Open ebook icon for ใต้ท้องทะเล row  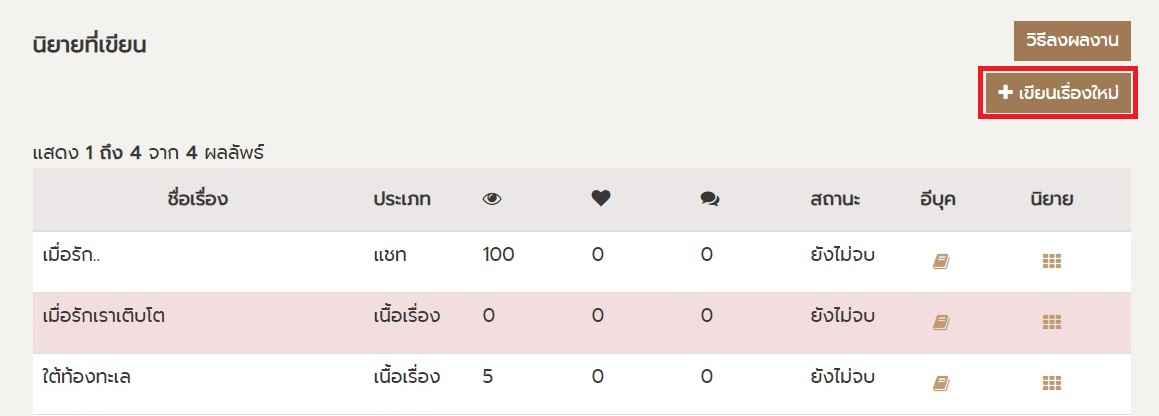(x=940, y=383)
